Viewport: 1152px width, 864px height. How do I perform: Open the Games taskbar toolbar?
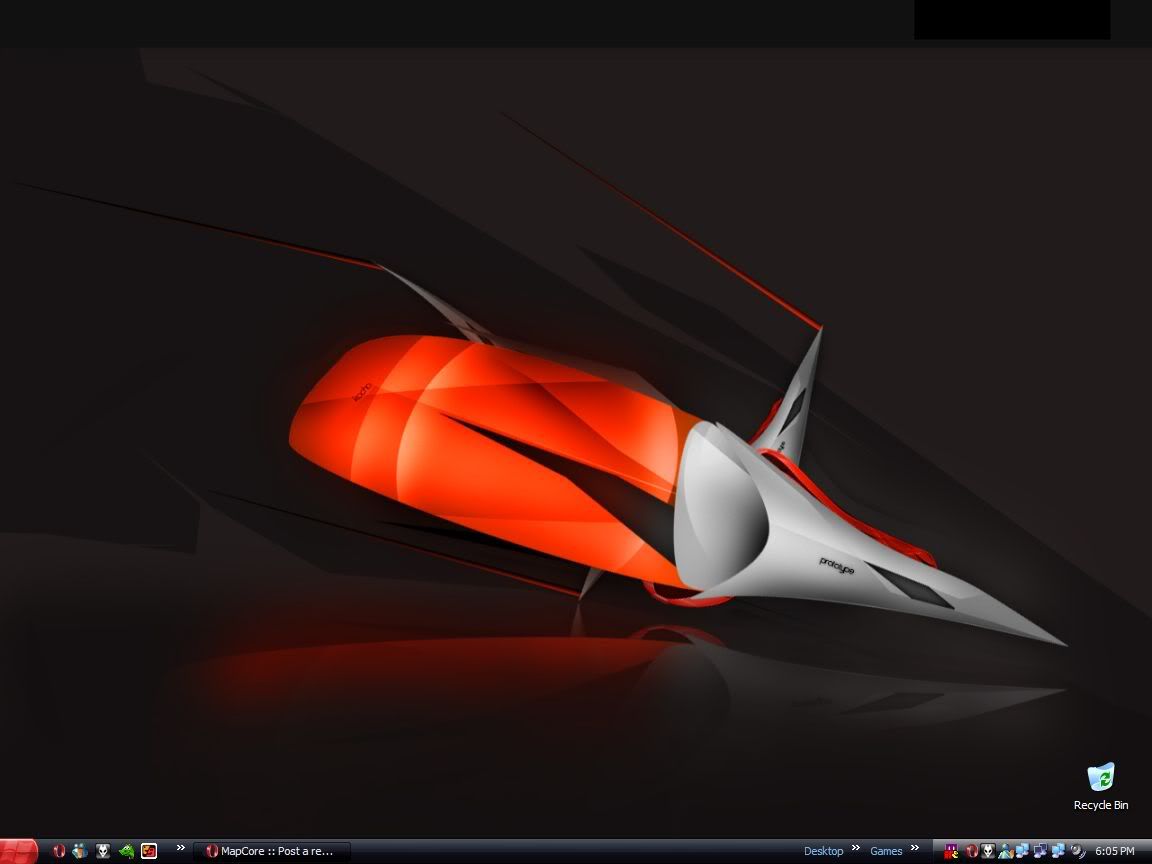(x=886, y=851)
